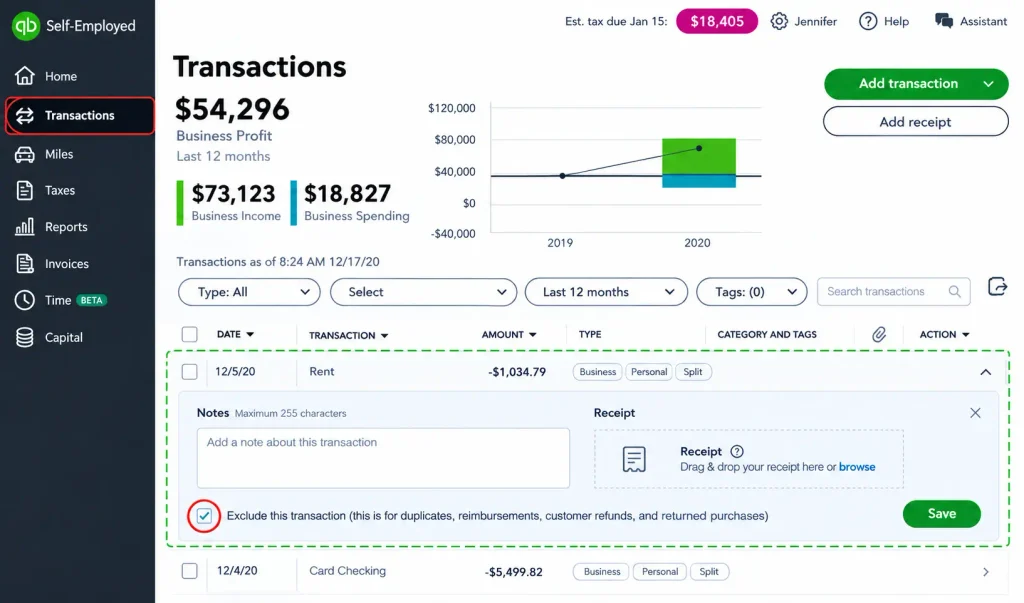This screenshot has height=603, width=1024.
Task: Open the Add transaction dropdown arrow
Action: [x=989, y=84]
